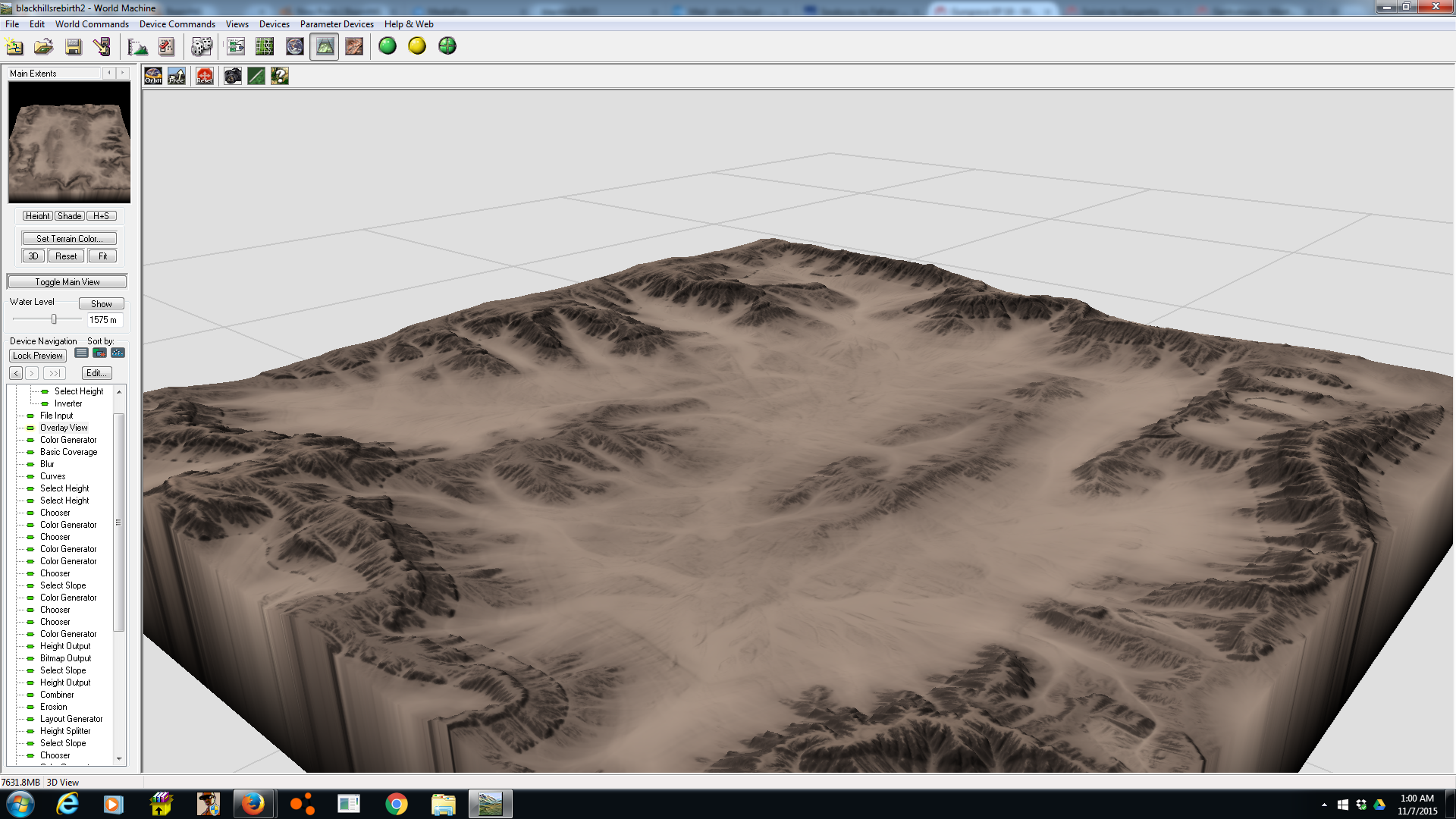Open the Explorer globe view icon
The image size is (1456, 819).
(294, 47)
